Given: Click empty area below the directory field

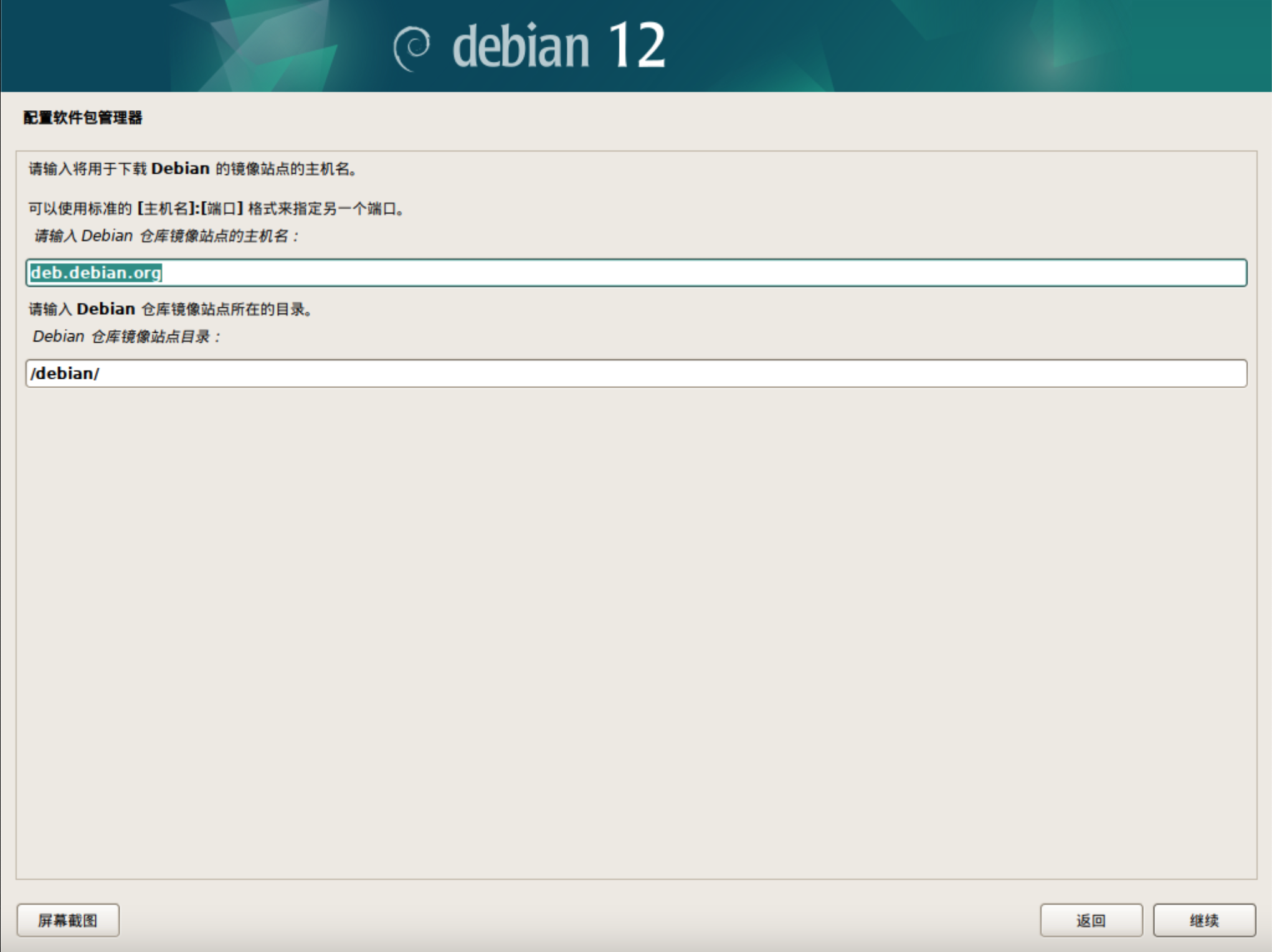Looking at the screenshot, I should coord(635,623).
